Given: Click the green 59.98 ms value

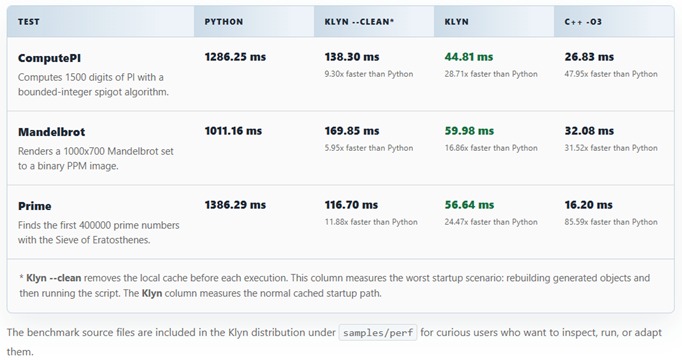Looking at the screenshot, I should pyautogui.click(x=469, y=131).
